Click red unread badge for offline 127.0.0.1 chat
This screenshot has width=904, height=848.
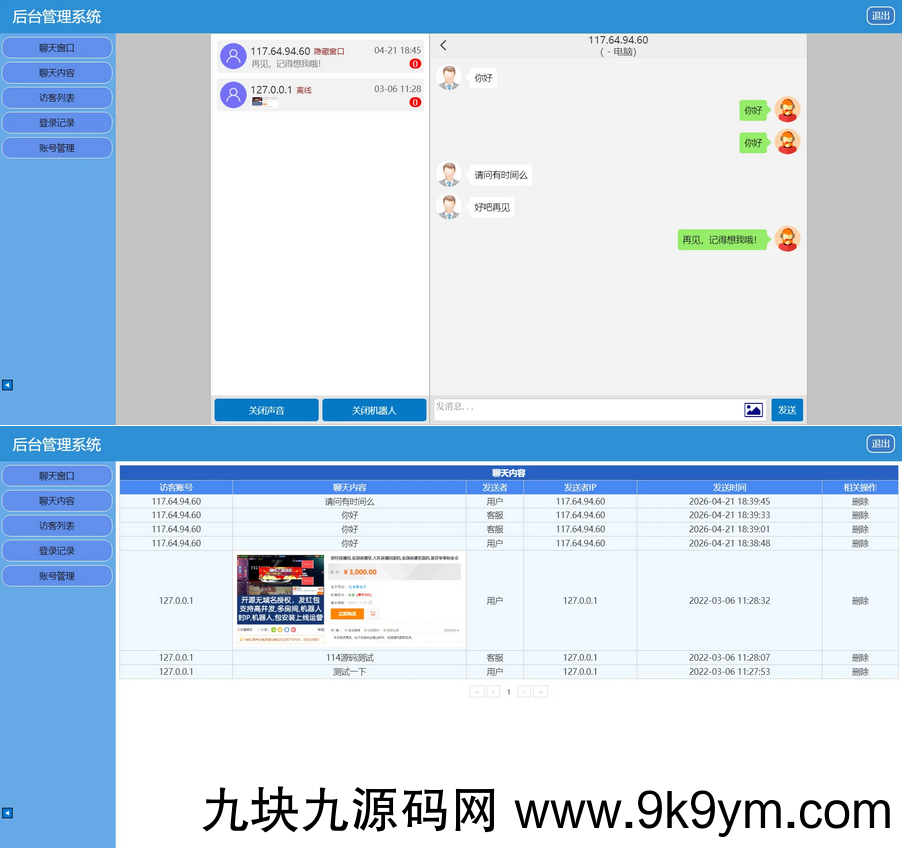tap(415, 102)
